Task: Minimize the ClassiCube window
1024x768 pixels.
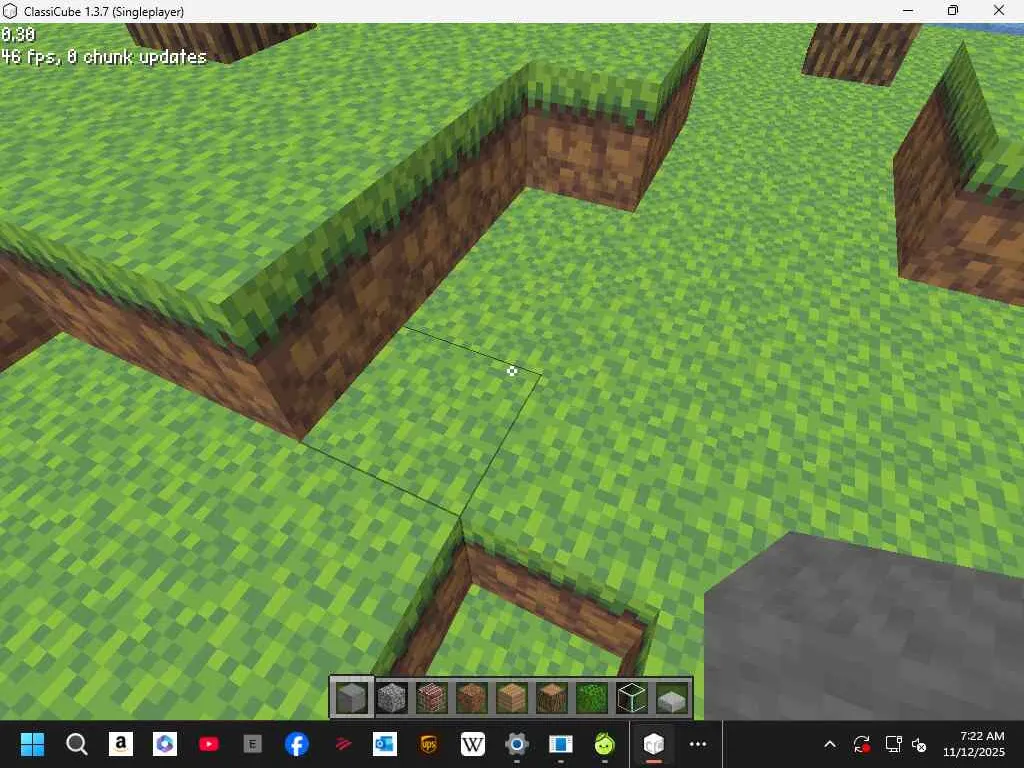Action: coord(908,11)
